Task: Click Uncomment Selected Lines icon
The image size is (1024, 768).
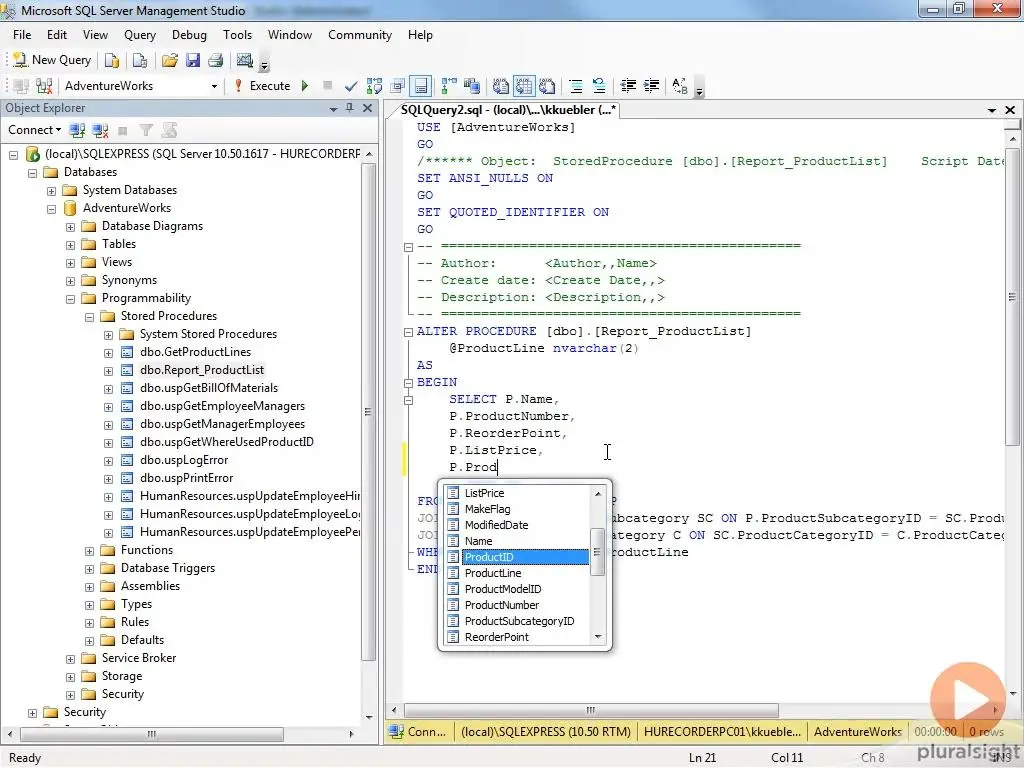Action: coord(599,86)
